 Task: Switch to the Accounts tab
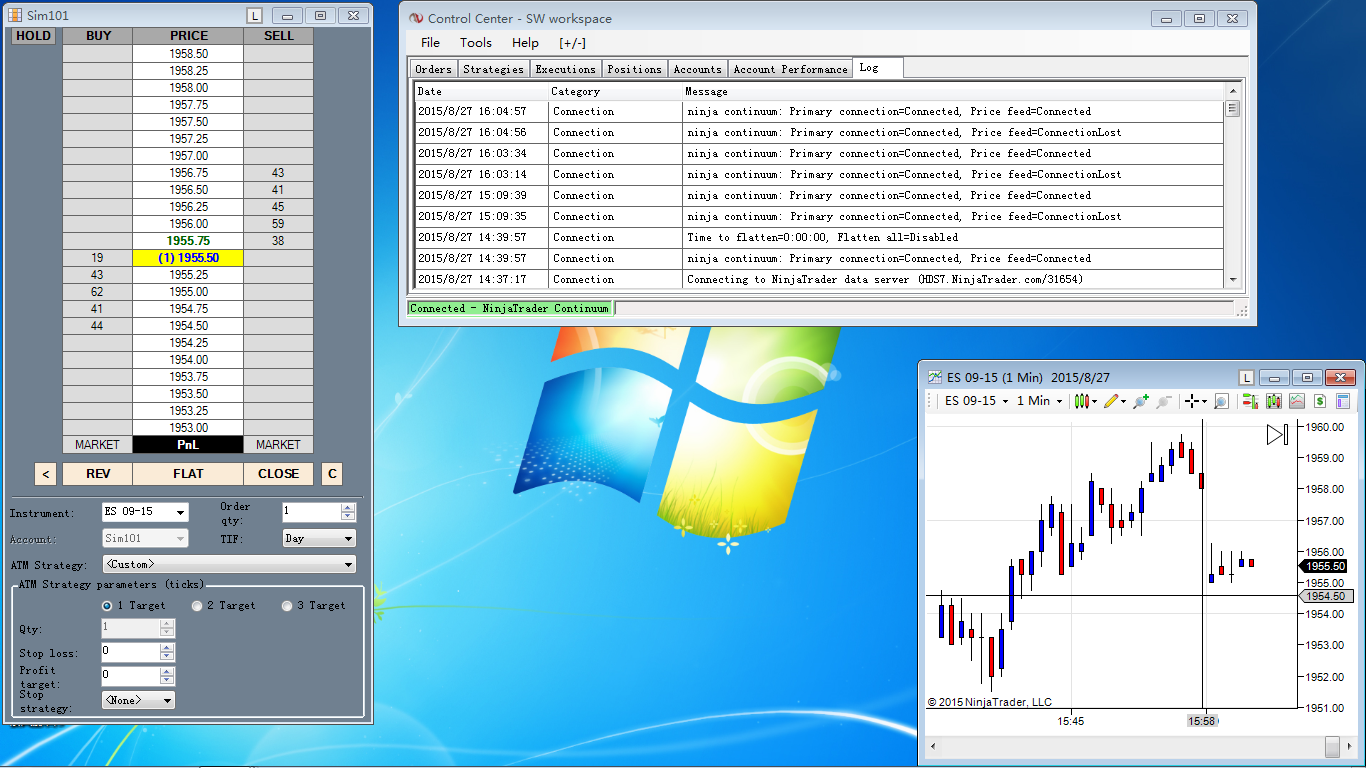698,69
